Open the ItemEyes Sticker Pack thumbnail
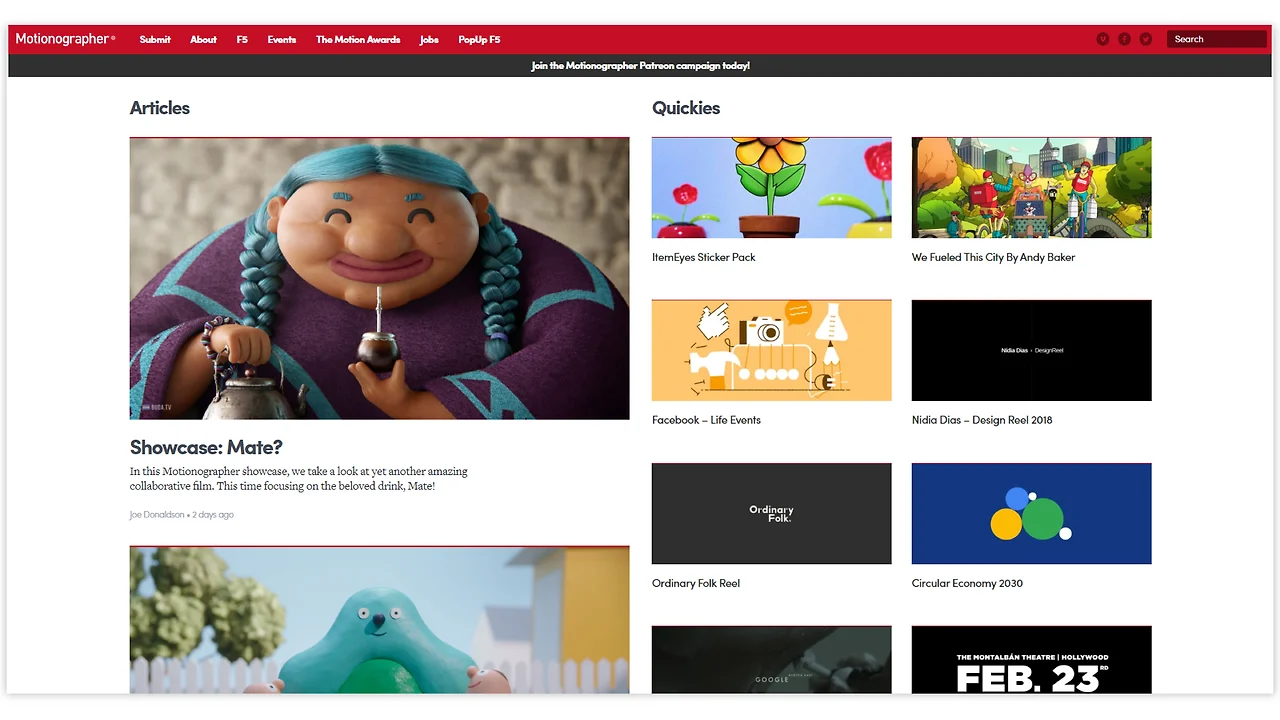 (x=772, y=188)
